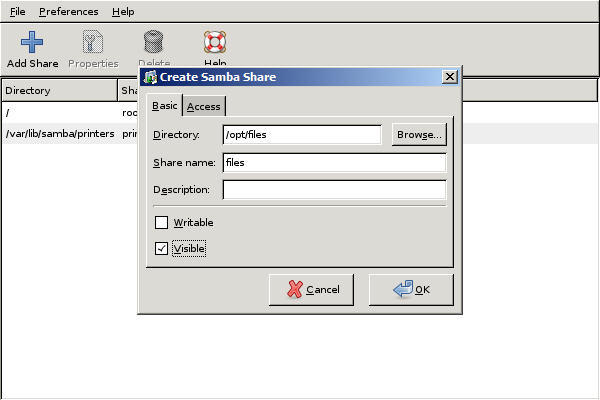Click the Add Share plus icon

coord(32,42)
